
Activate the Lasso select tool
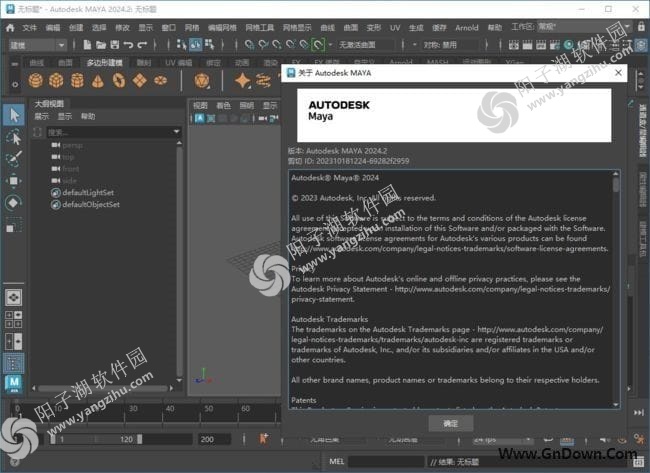click(x=14, y=137)
